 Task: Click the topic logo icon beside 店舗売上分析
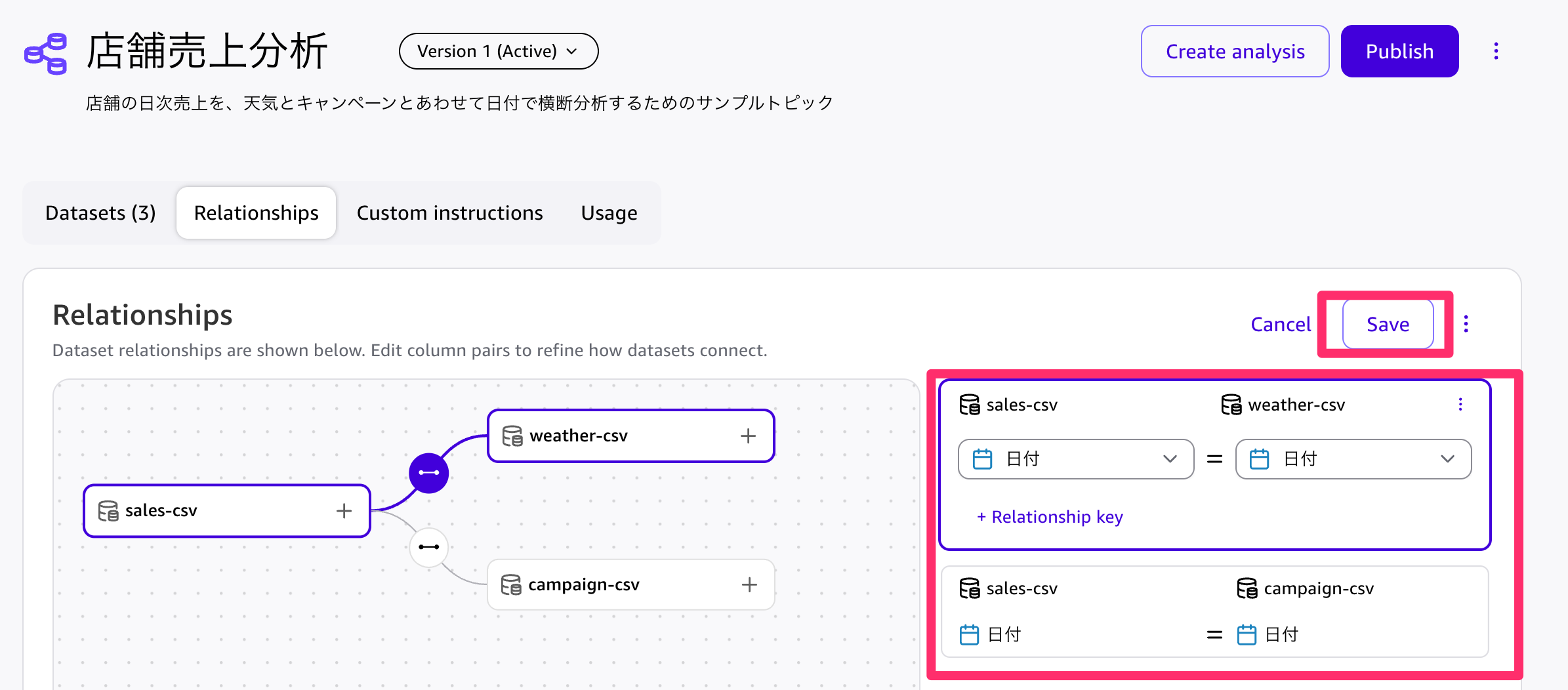[46, 53]
